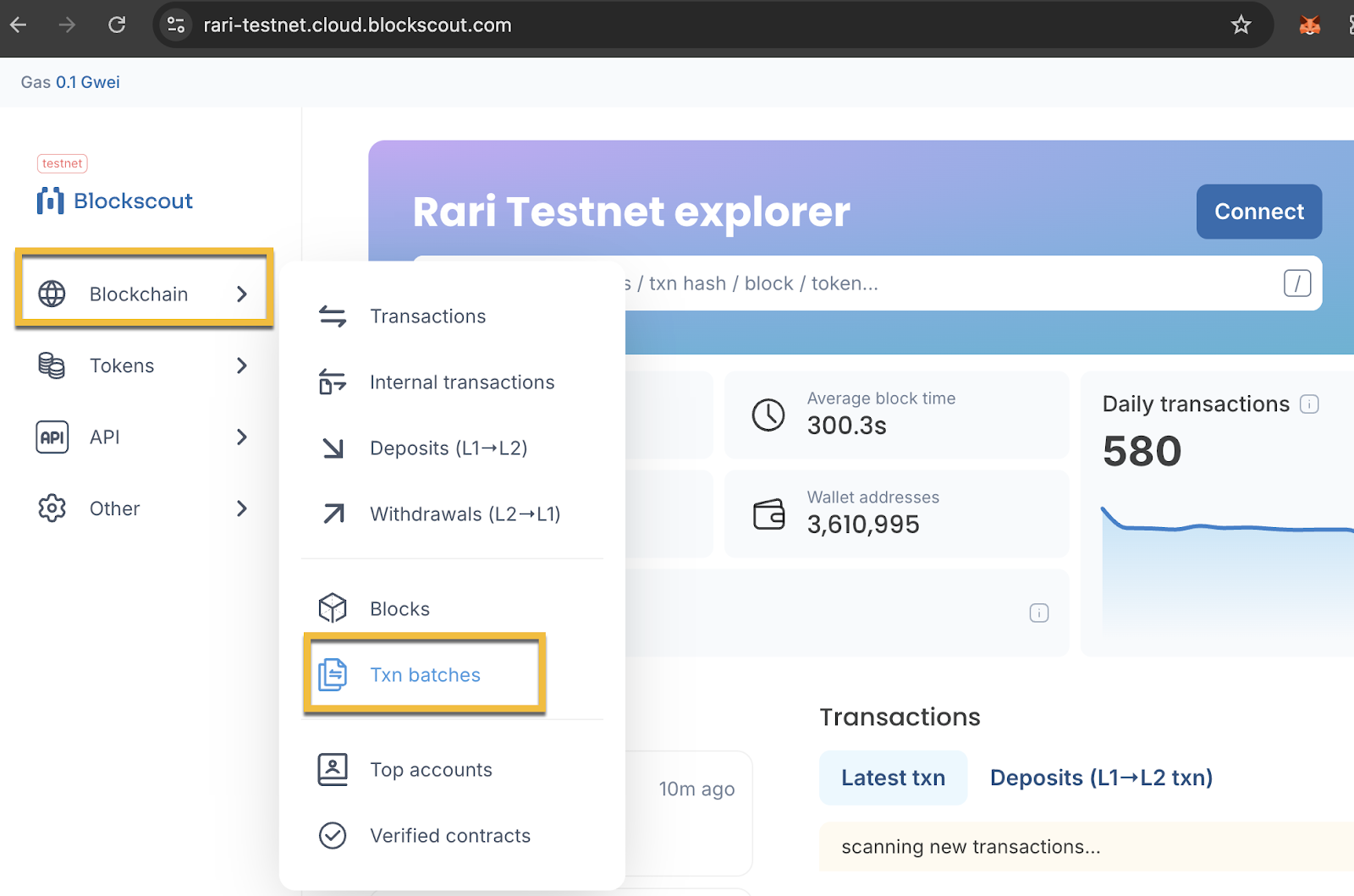Click the 3,610,995 wallet addresses value
Viewport: 1354px width, 896px height.
coord(863,525)
